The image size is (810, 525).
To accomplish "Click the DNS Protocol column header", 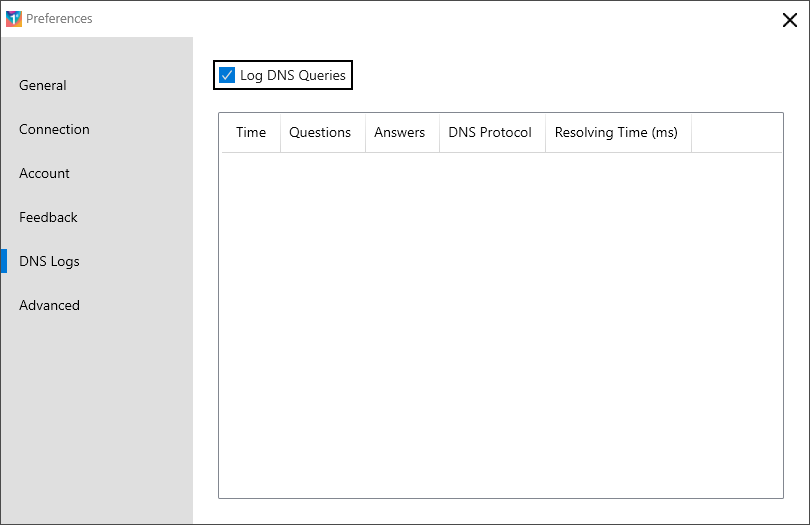I will coord(492,133).
